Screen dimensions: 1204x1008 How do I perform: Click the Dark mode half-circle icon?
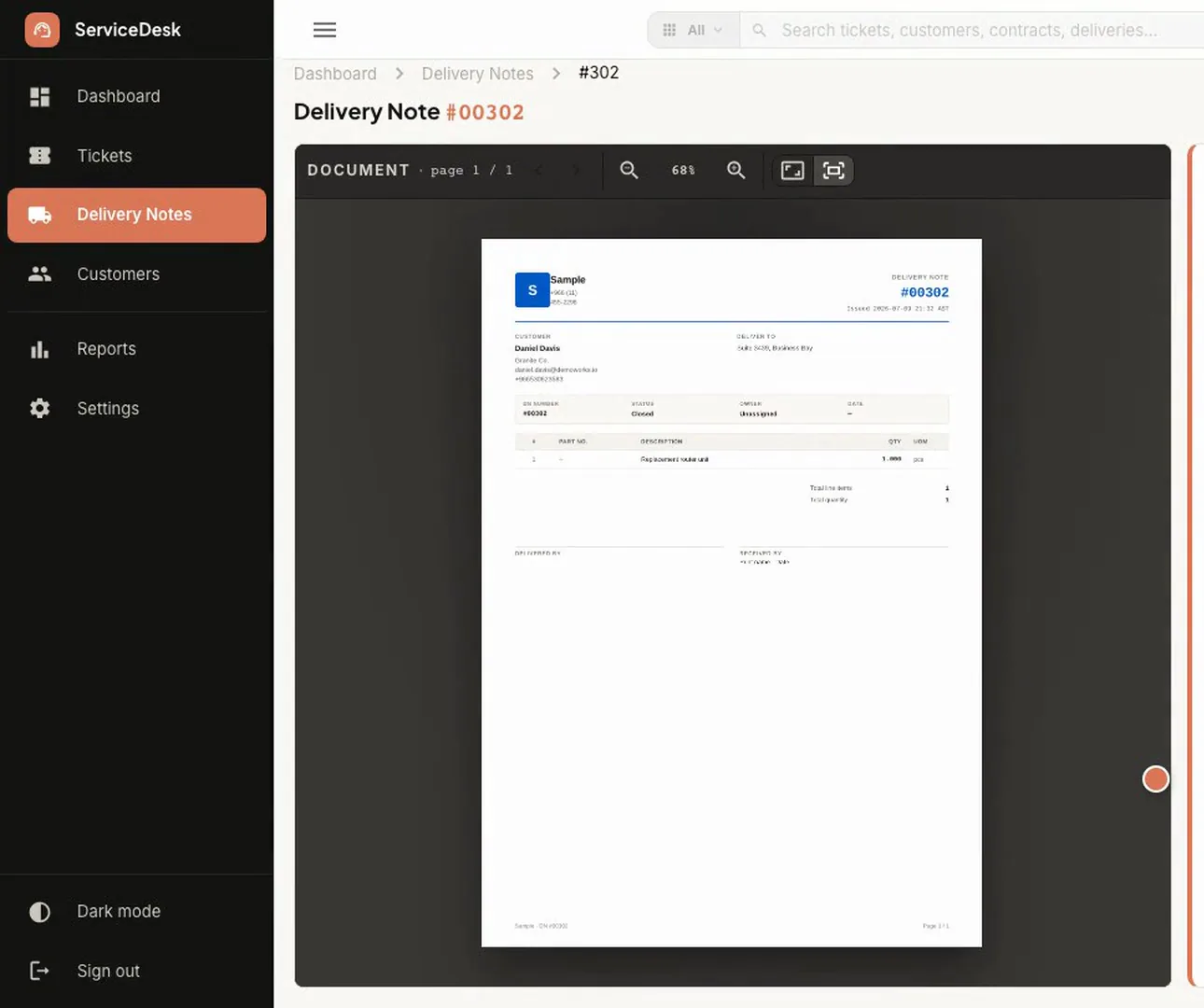coord(40,912)
